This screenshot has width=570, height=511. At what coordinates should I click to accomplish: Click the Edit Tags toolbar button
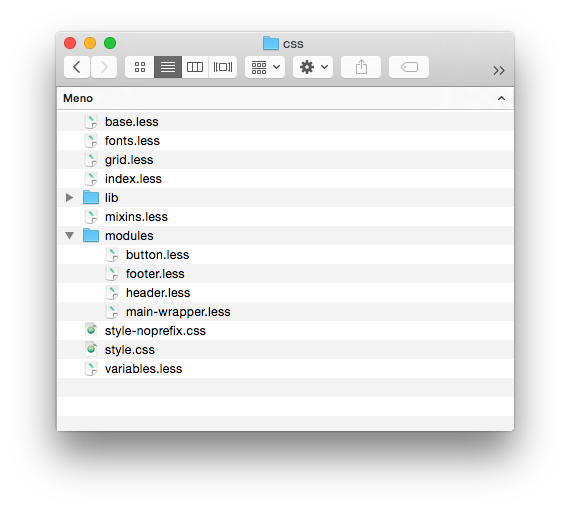pos(409,67)
